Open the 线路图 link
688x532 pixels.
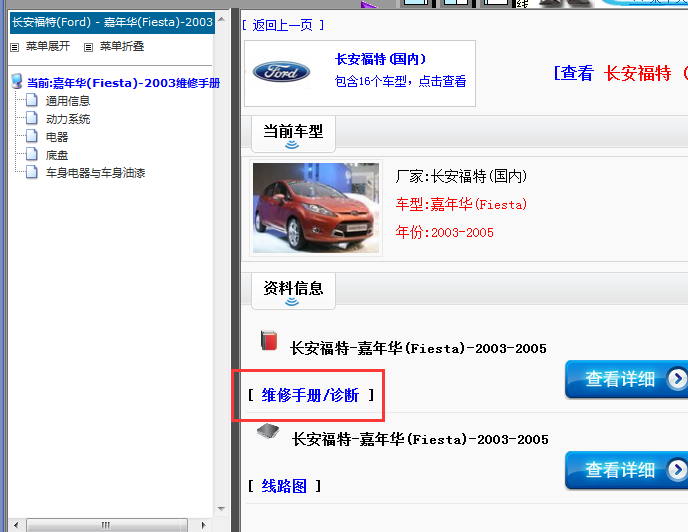[284, 486]
